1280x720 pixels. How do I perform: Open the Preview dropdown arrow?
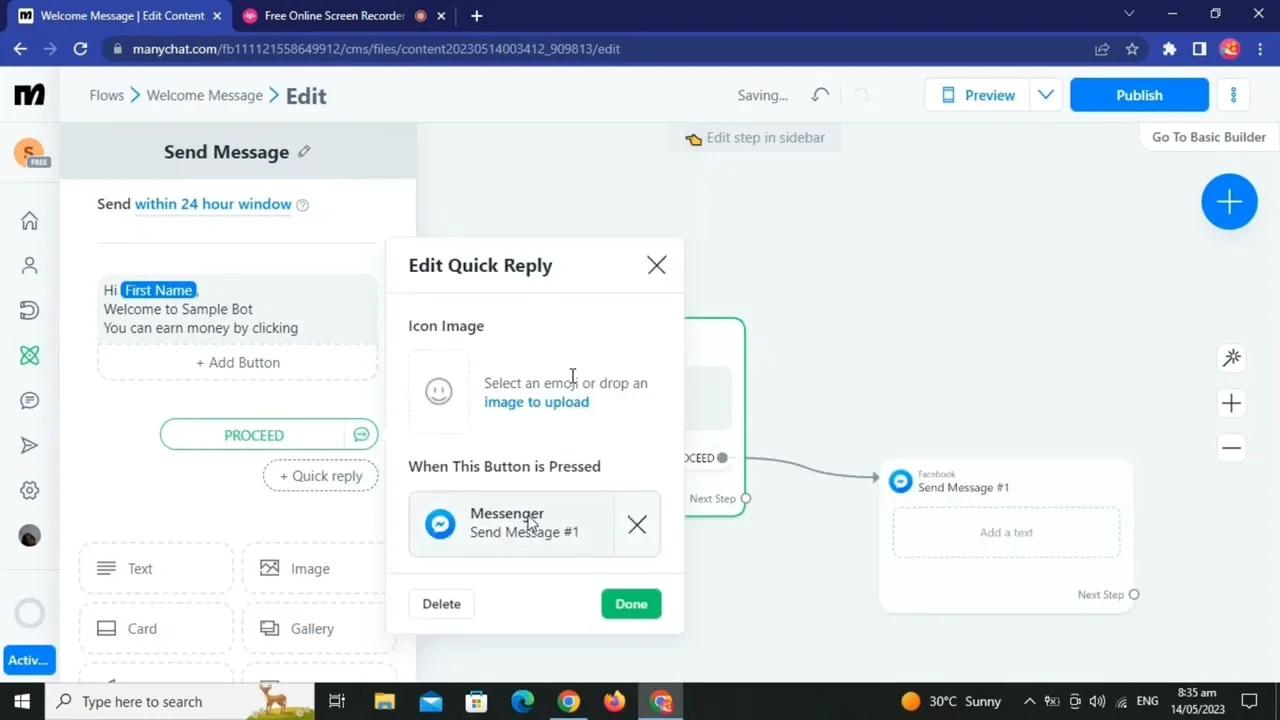click(x=1046, y=94)
